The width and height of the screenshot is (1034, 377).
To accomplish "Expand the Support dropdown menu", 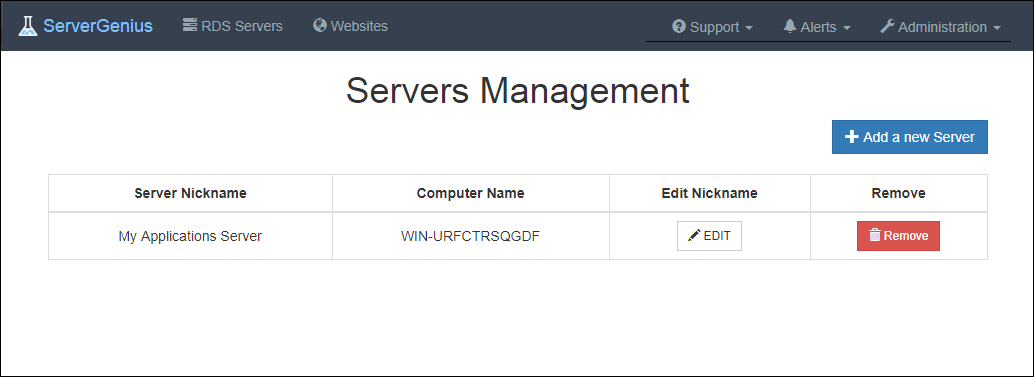I will [x=712, y=27].
